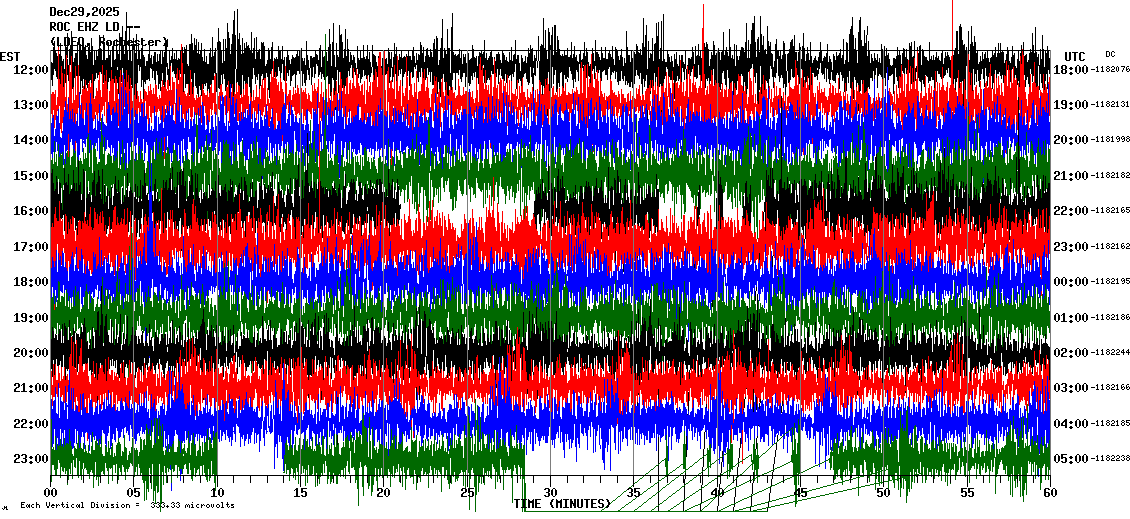Screen dimensions: 1130x519
Task: Click the 05:00 UTC row label
Action: click(1071, 459)
